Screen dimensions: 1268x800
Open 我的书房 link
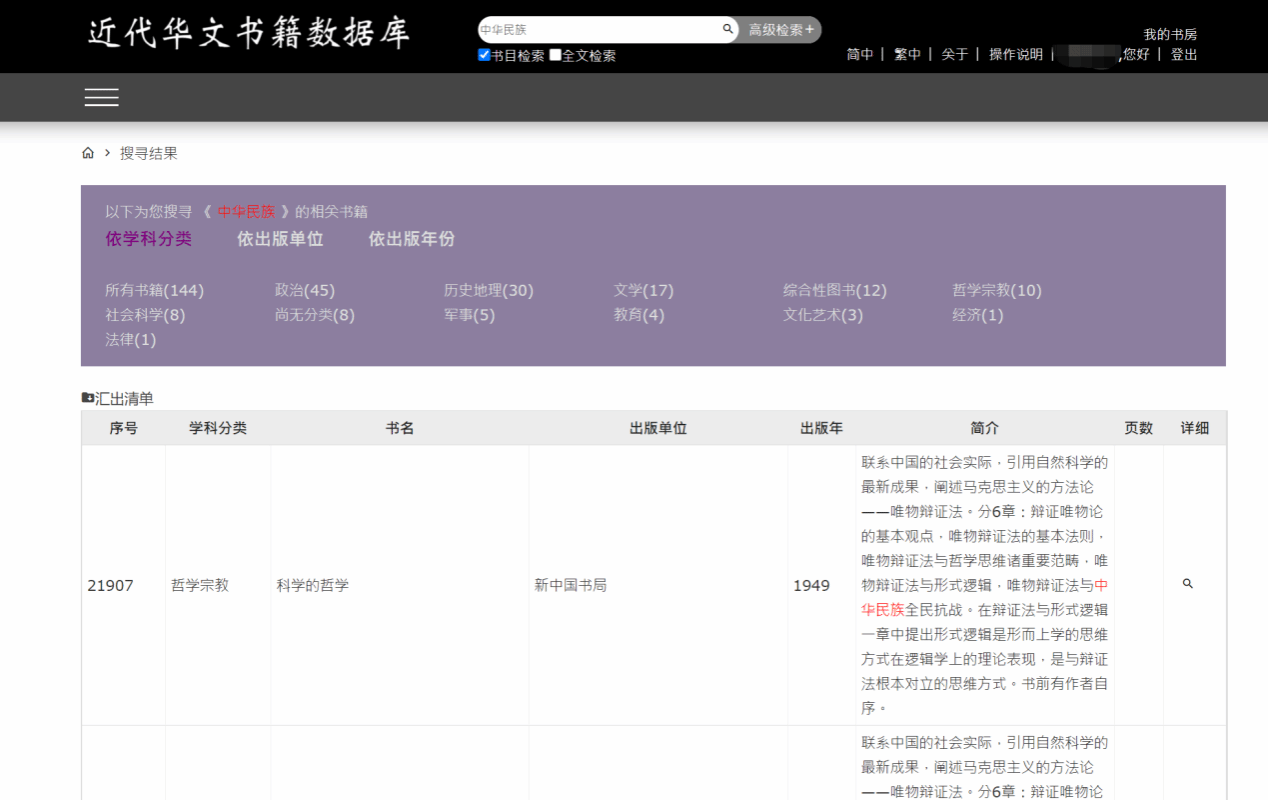1170,34
